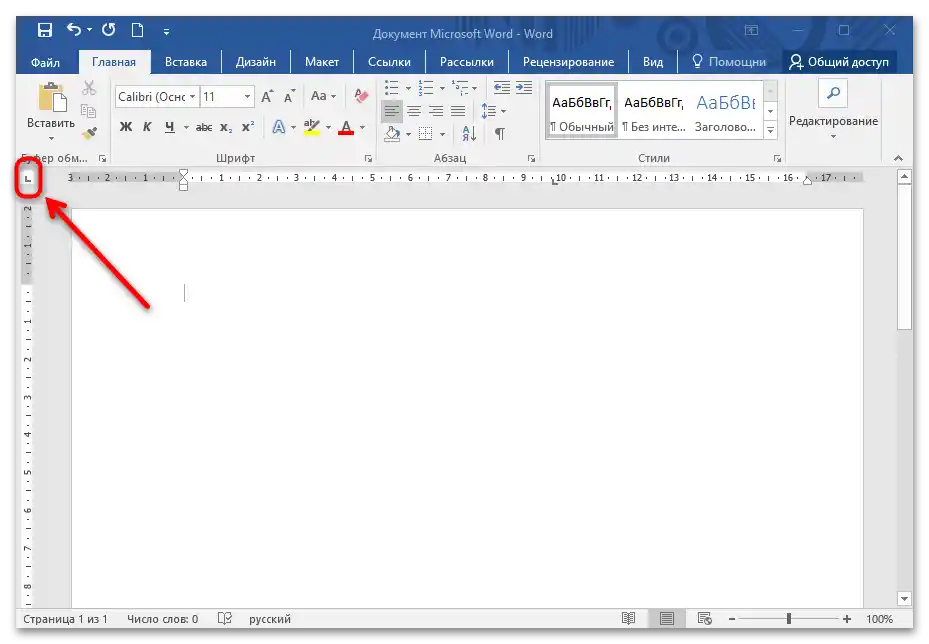Image resolution: width=929 pixels, height=644 pixels.
Task: Paste with the Вставить clipboard icon
Action: pyautogui.click(x=52, y=98)
